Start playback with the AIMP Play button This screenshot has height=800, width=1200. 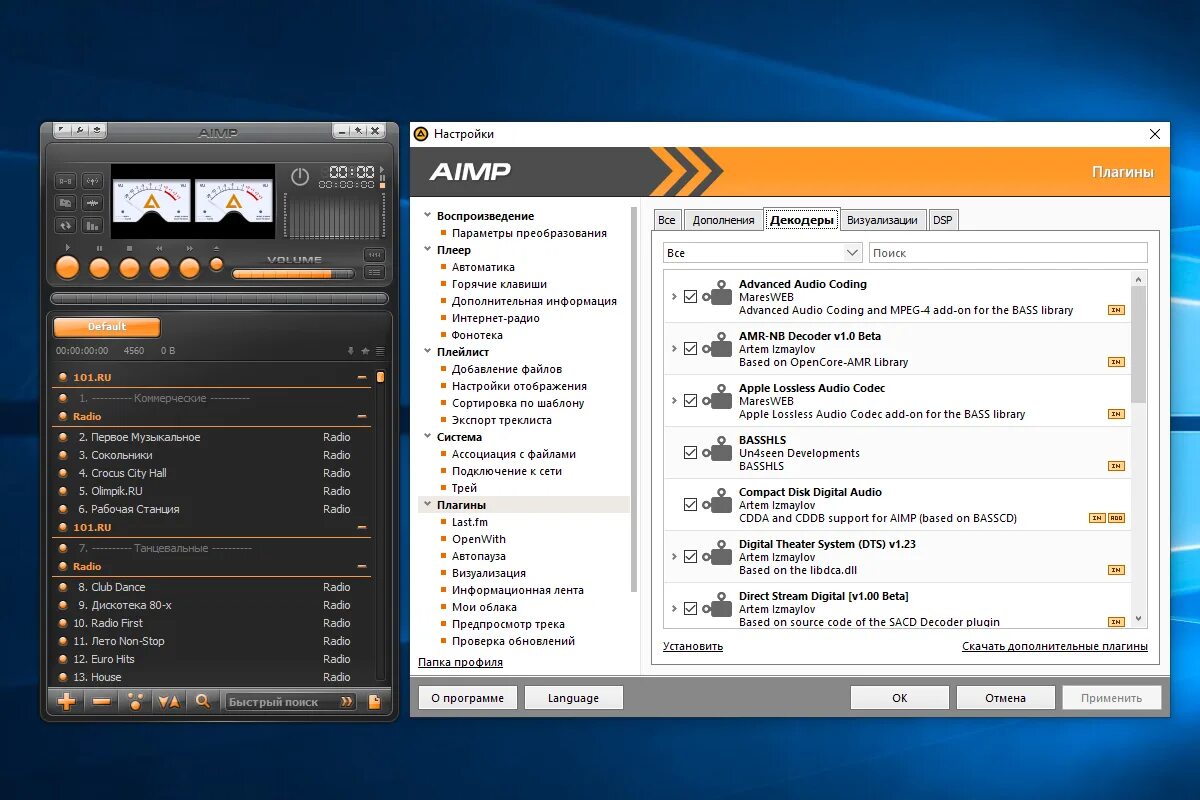(67, 267)
